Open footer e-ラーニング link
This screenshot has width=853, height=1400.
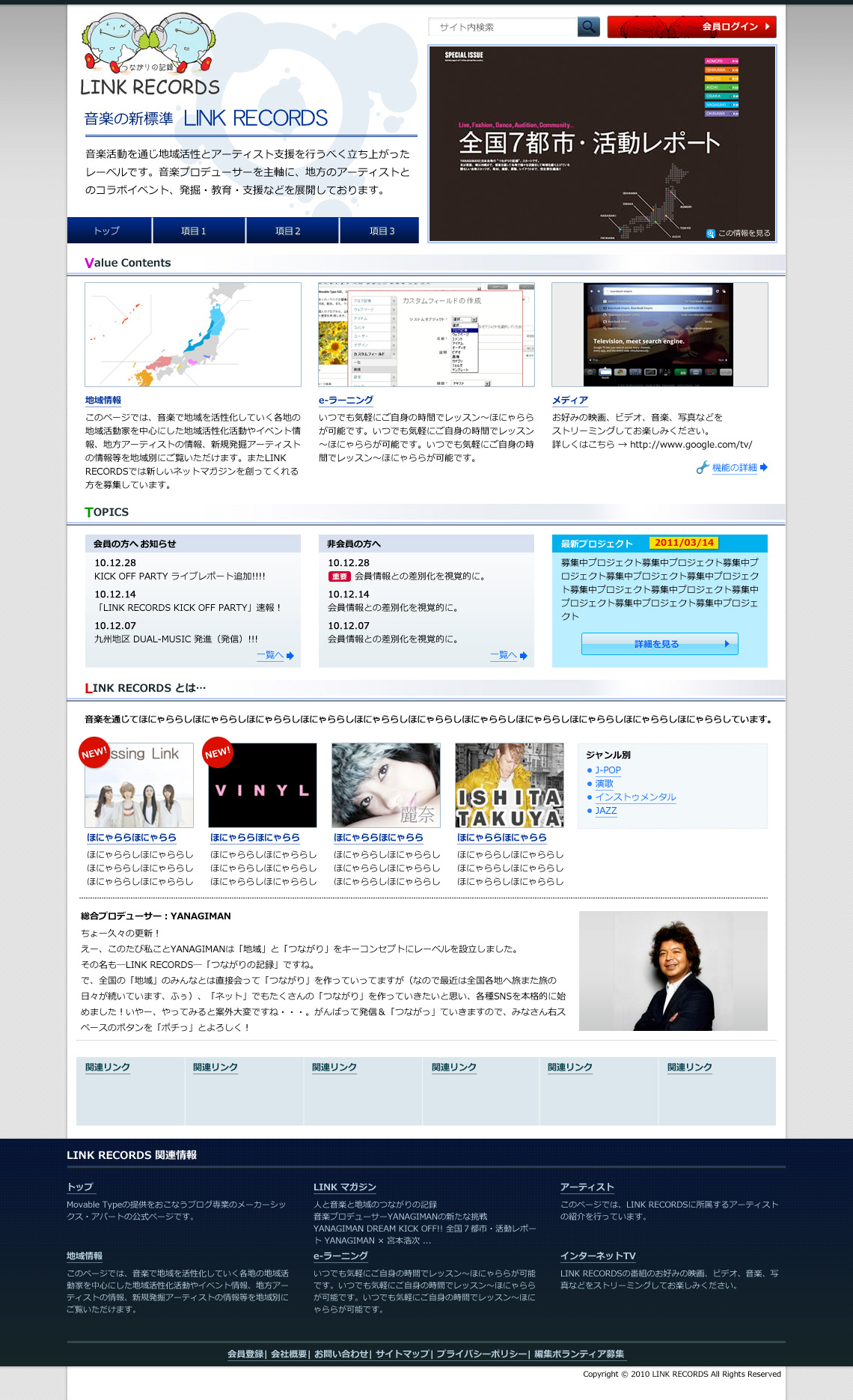pos(340,1256)
